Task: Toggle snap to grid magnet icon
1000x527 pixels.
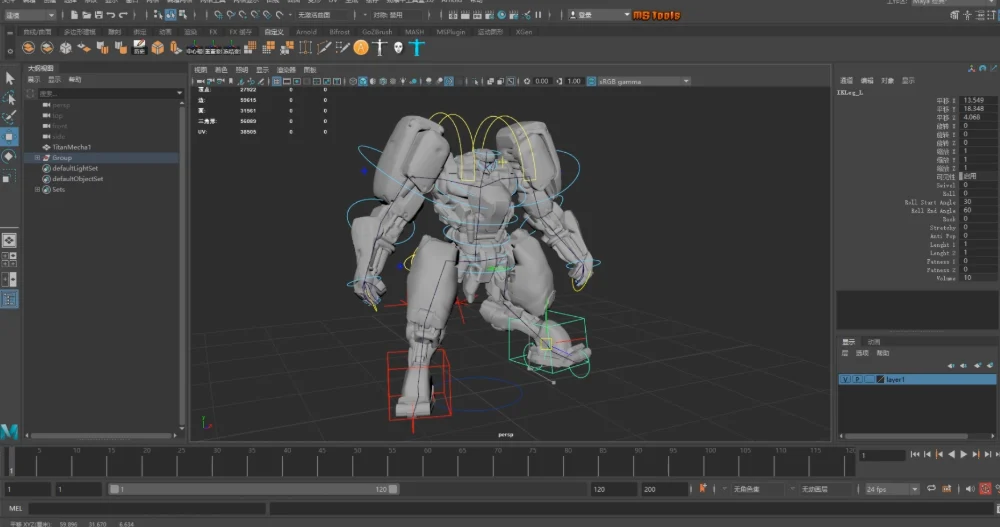Action: tap(219, 15)
